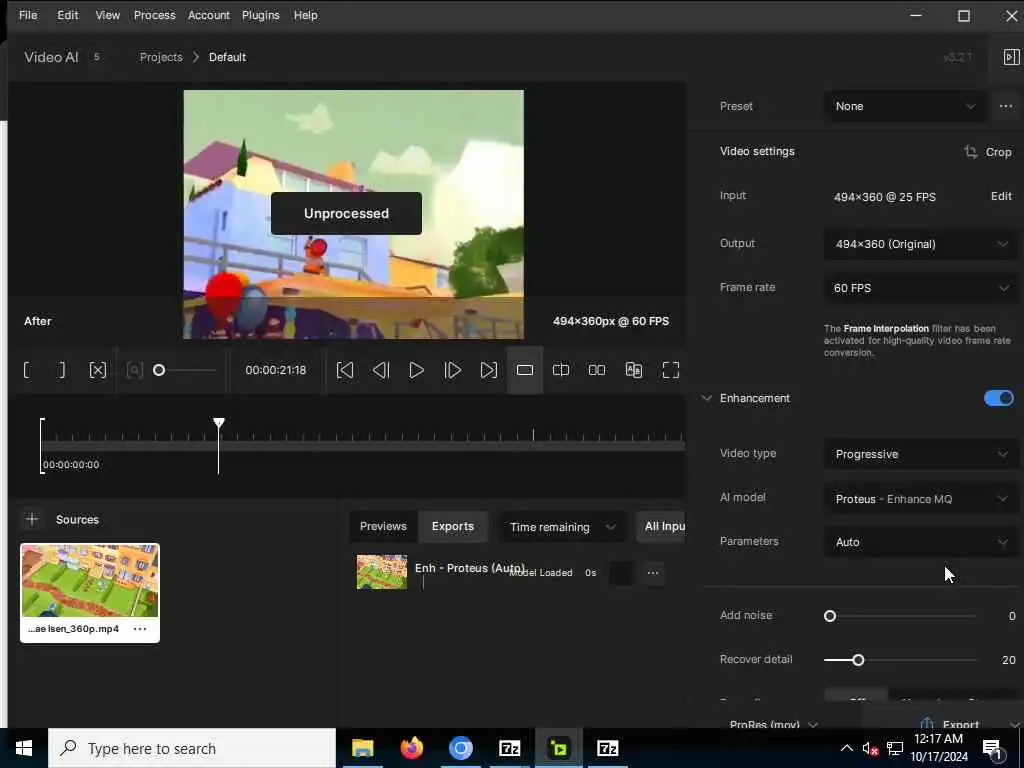Screen dimensions: 1024x768
Task: Add a new source with plus icon
Action: [x=32, y=519]
